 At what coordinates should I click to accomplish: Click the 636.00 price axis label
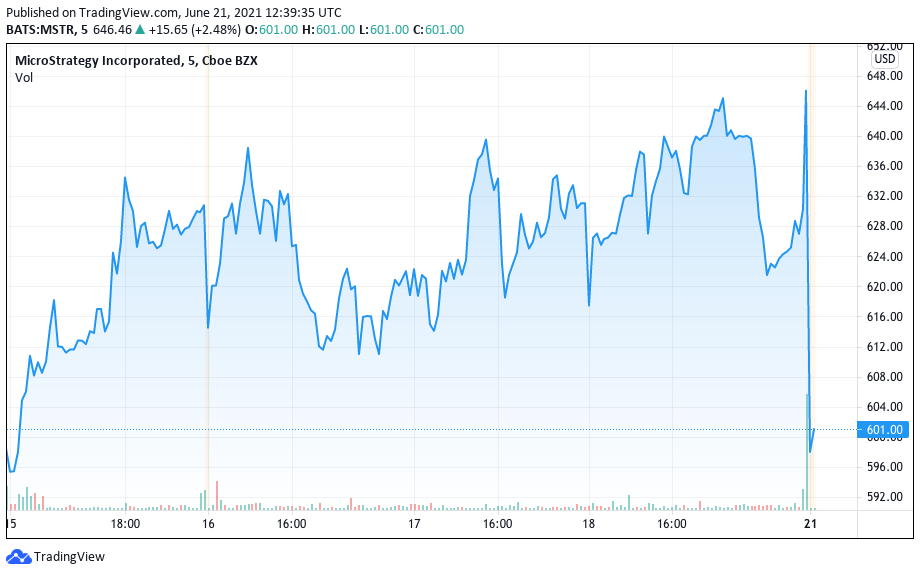(884, 166)
